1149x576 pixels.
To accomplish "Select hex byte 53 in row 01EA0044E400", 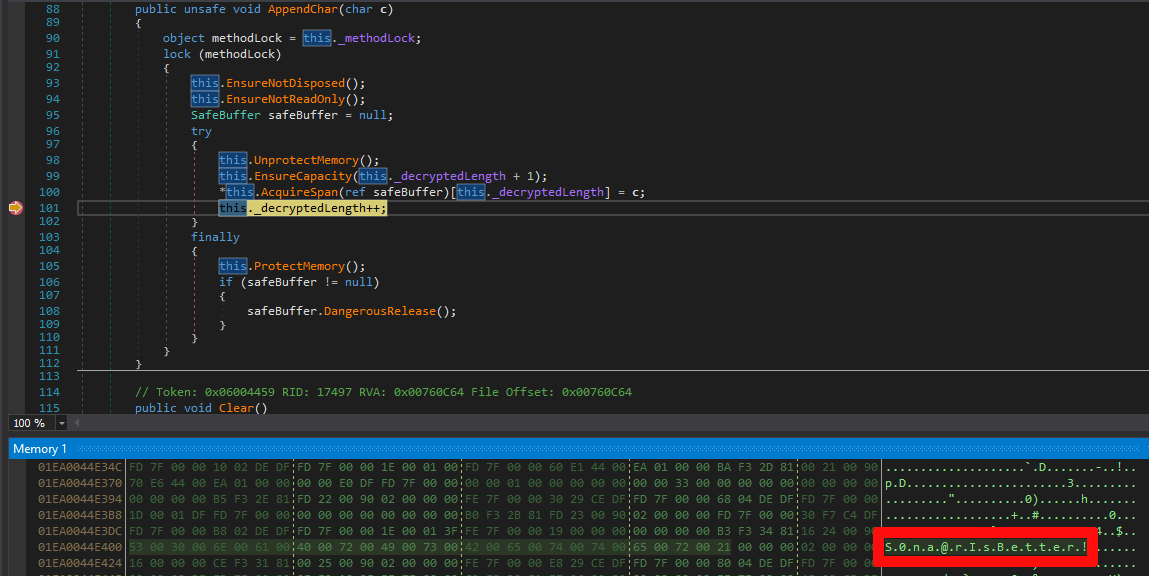I will coord(136,548).
